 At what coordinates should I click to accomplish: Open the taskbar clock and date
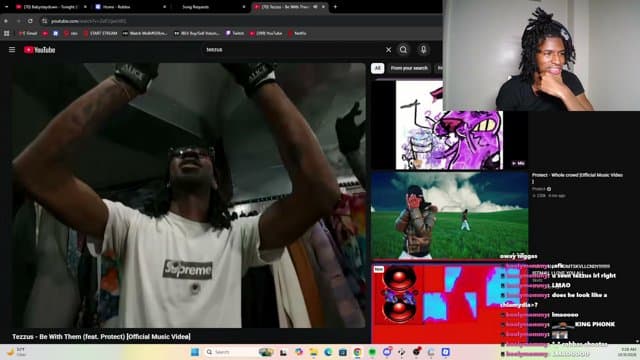[x=627, y=352]
